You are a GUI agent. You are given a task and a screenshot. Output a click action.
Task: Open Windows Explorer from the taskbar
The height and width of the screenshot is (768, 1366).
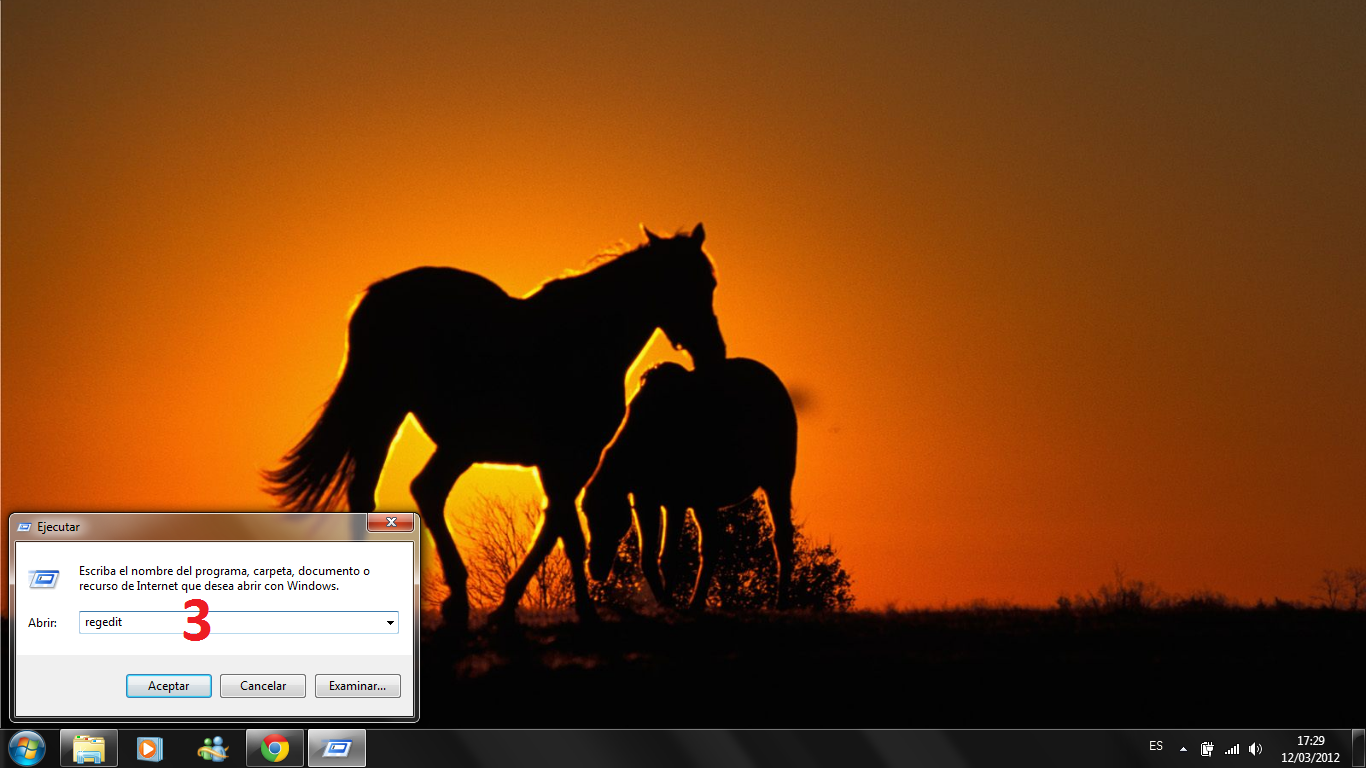[89, 748]
